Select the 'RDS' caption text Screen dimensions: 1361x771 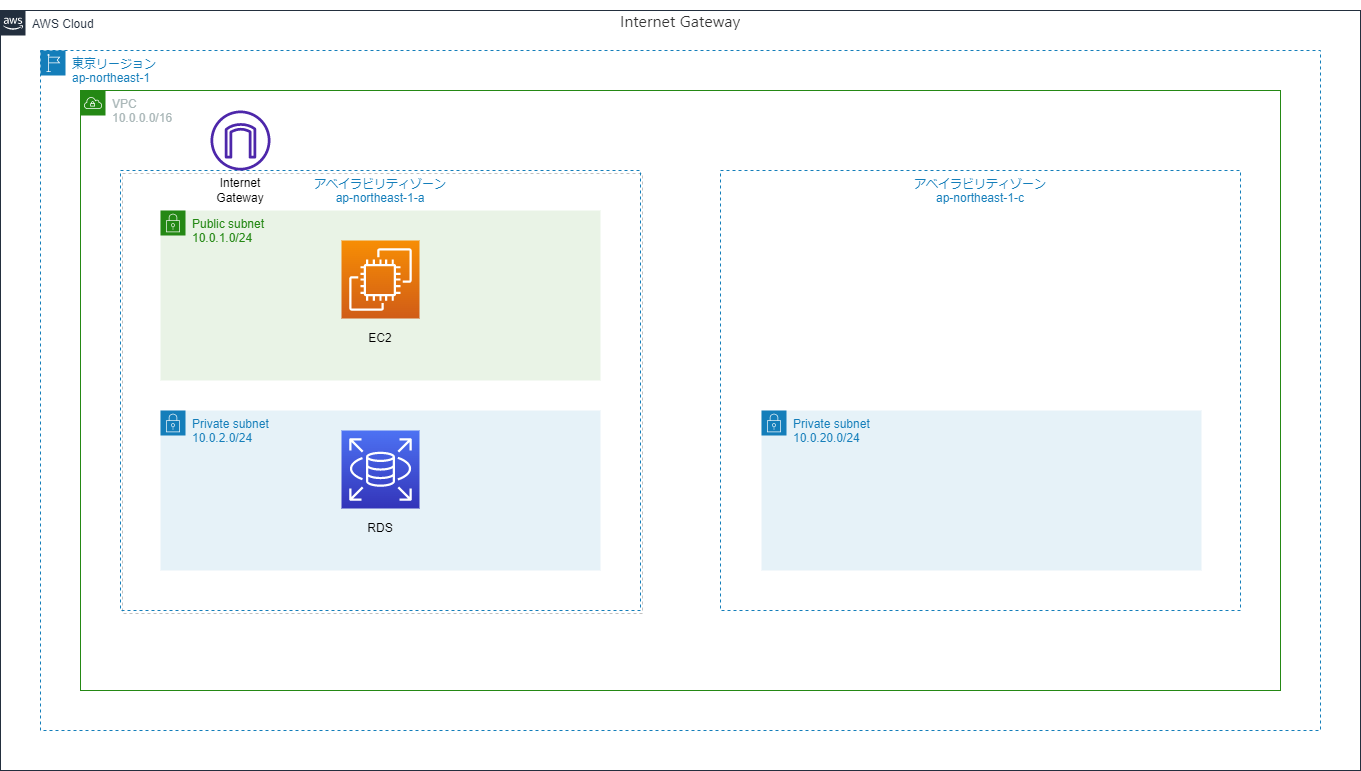point(380,528)
